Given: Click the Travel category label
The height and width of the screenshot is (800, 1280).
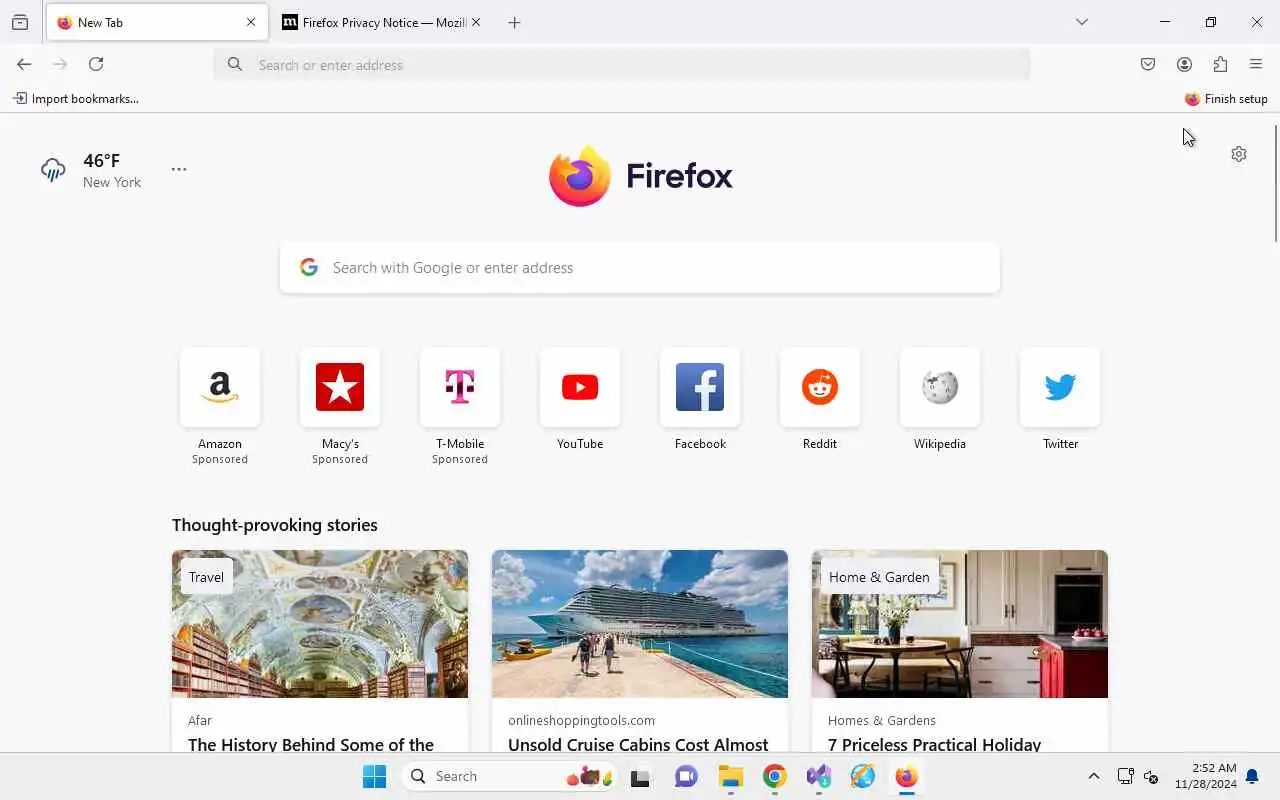Looking at the screenshot, I should pyautogui.click(x=206, y=577).
